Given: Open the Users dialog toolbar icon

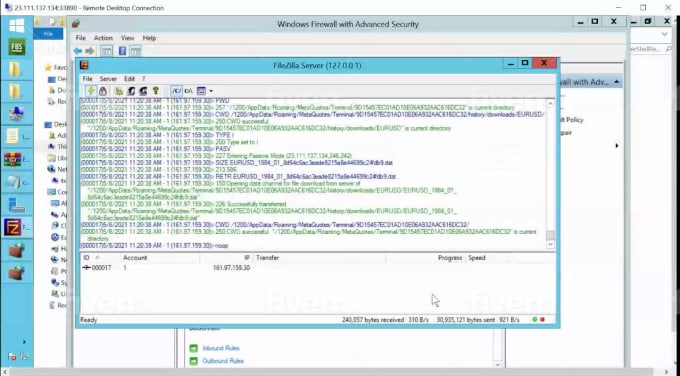Looking at the screenshot, I should 131,91.
